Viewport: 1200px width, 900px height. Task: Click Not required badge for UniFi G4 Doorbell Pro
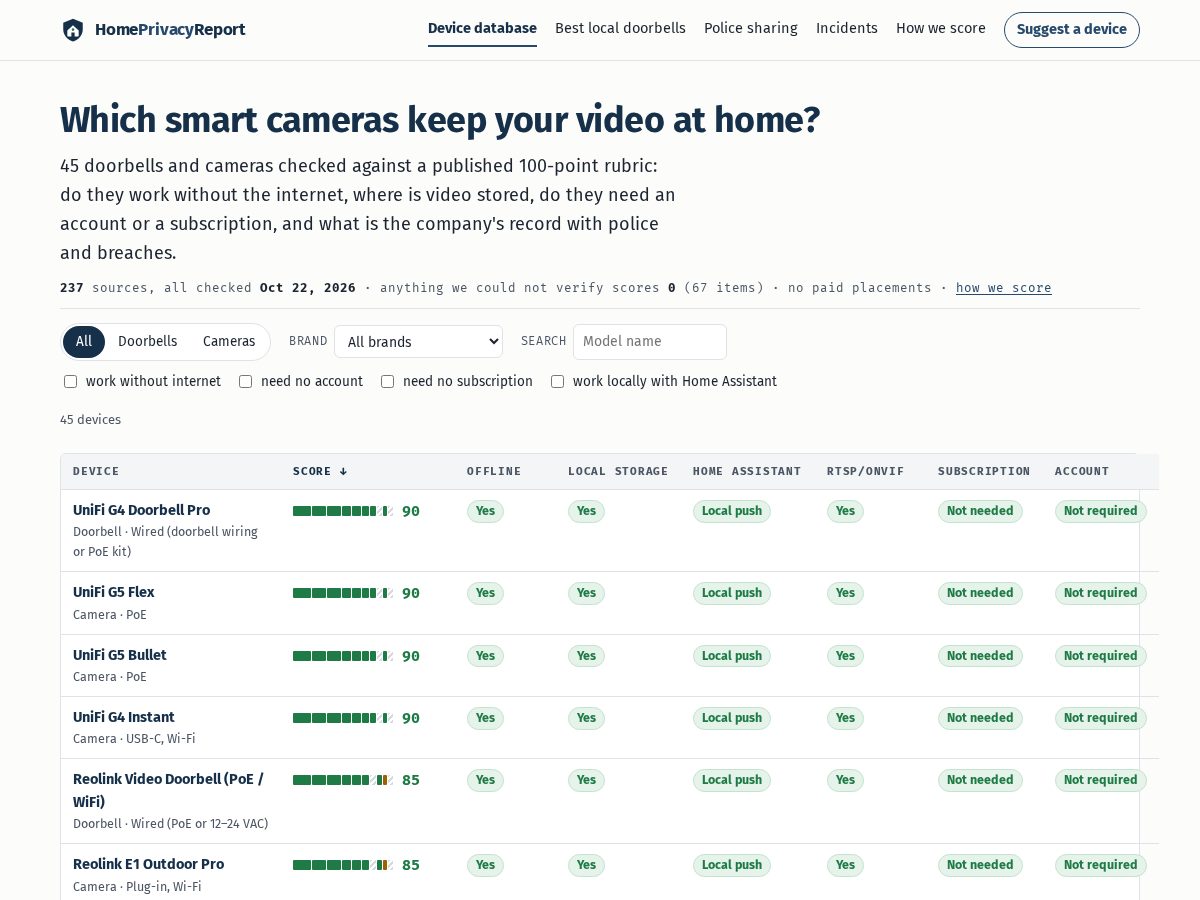point(1100,511)
